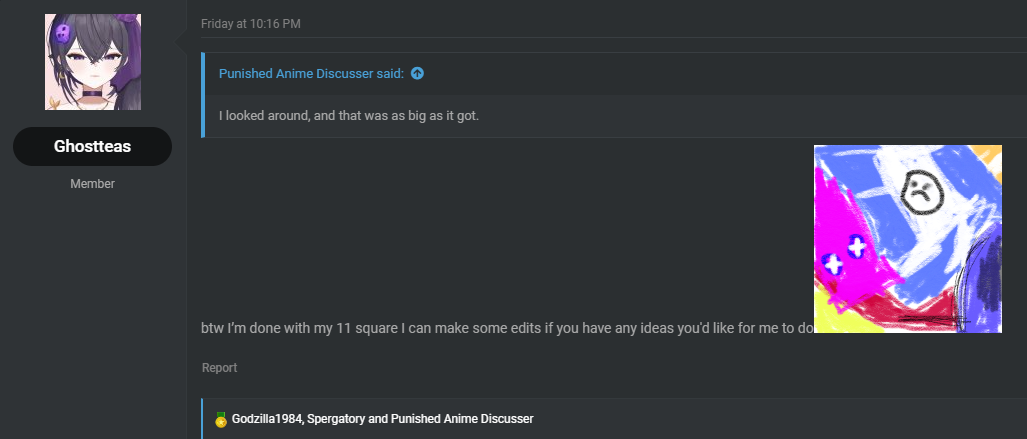Expand the quoted text "I looked around"
The height and width of the screenshot is (439, 1027).
[349, 117]
